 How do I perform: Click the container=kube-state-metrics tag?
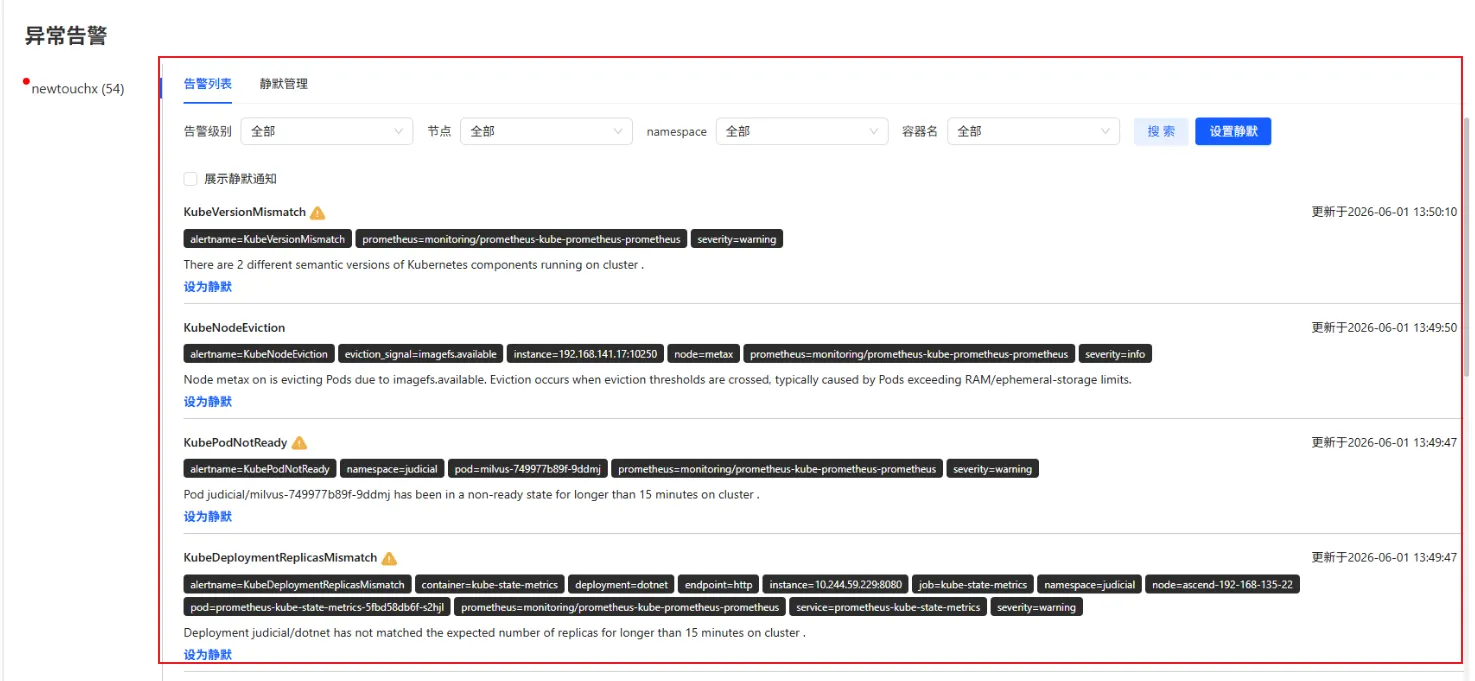pyautogui.click(x=490, y=584)
